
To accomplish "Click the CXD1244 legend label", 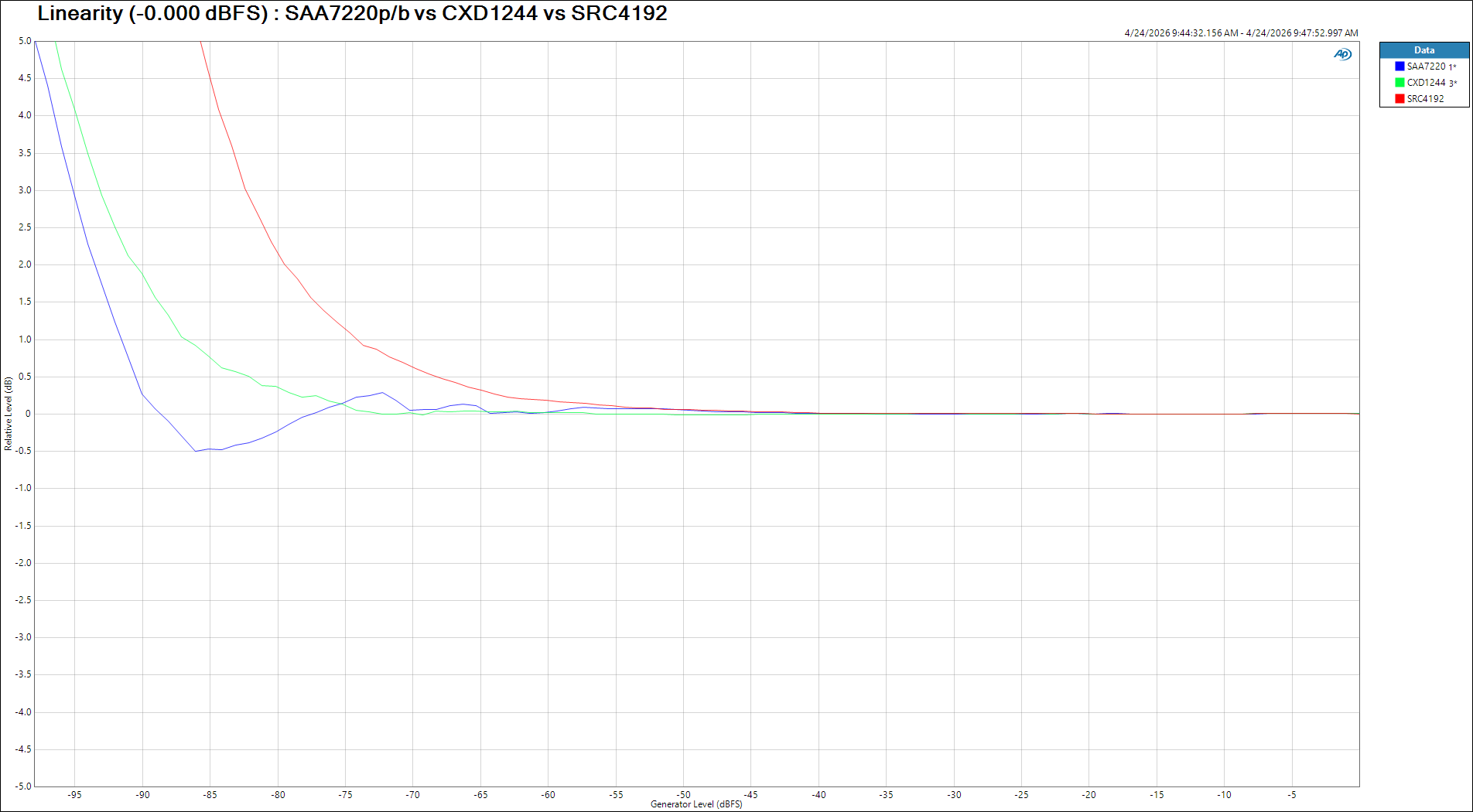I will (x=1426, y=83).
